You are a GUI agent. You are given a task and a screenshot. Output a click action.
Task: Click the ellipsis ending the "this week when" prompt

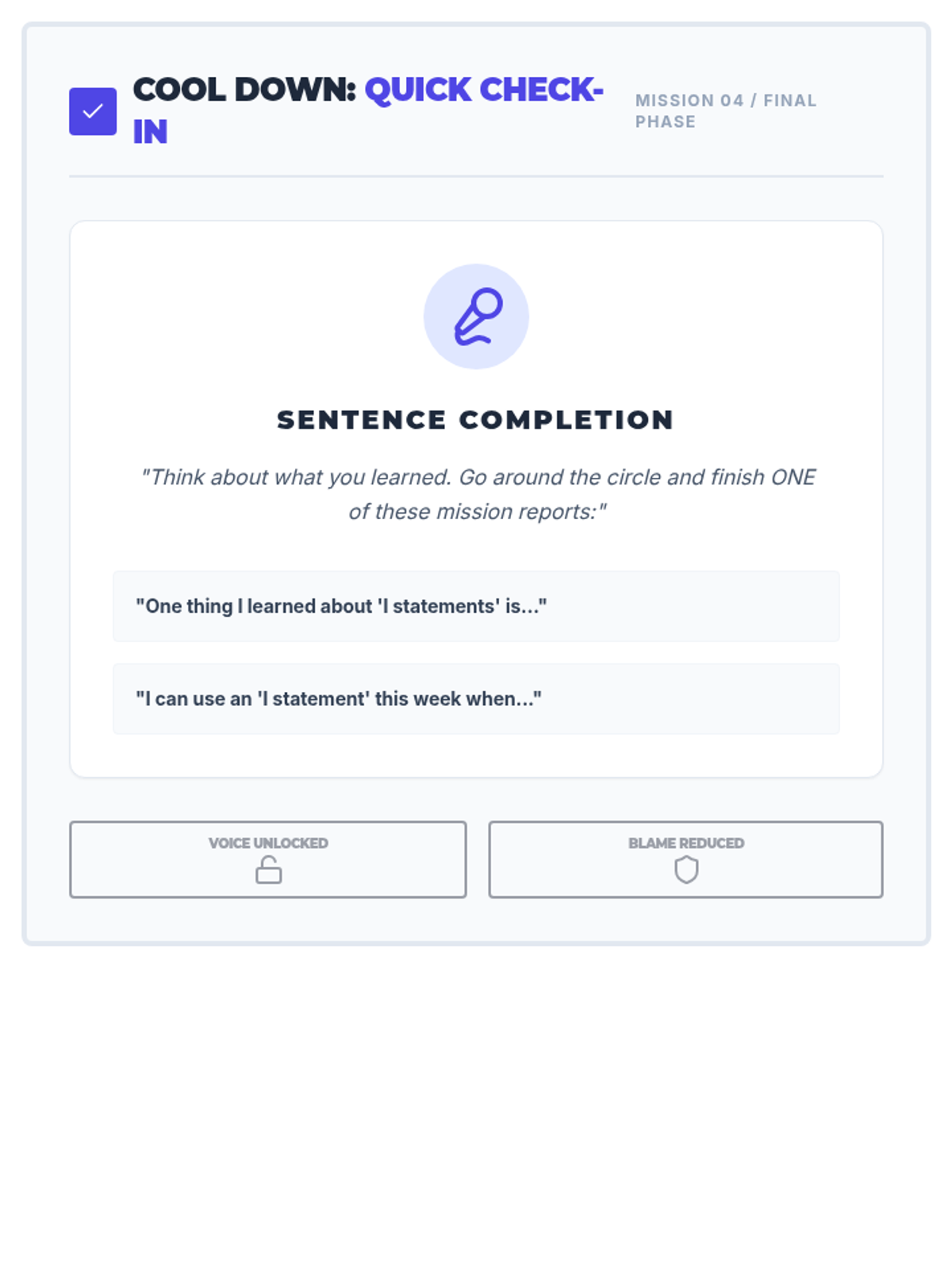pos(526,700)
